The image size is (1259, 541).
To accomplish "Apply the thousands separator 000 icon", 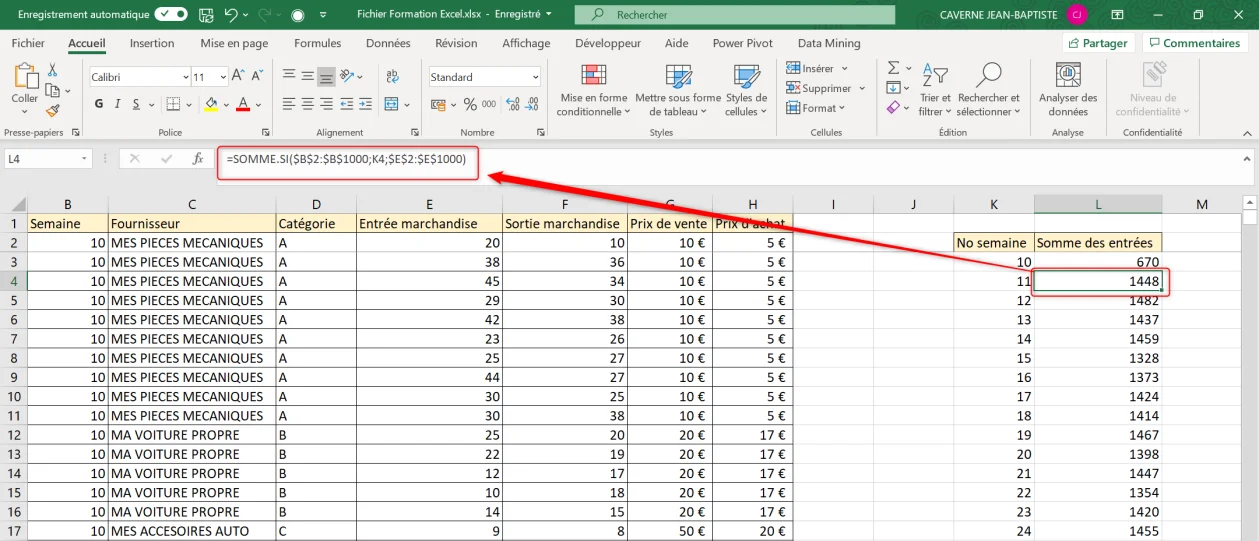I will click(488, 104).
